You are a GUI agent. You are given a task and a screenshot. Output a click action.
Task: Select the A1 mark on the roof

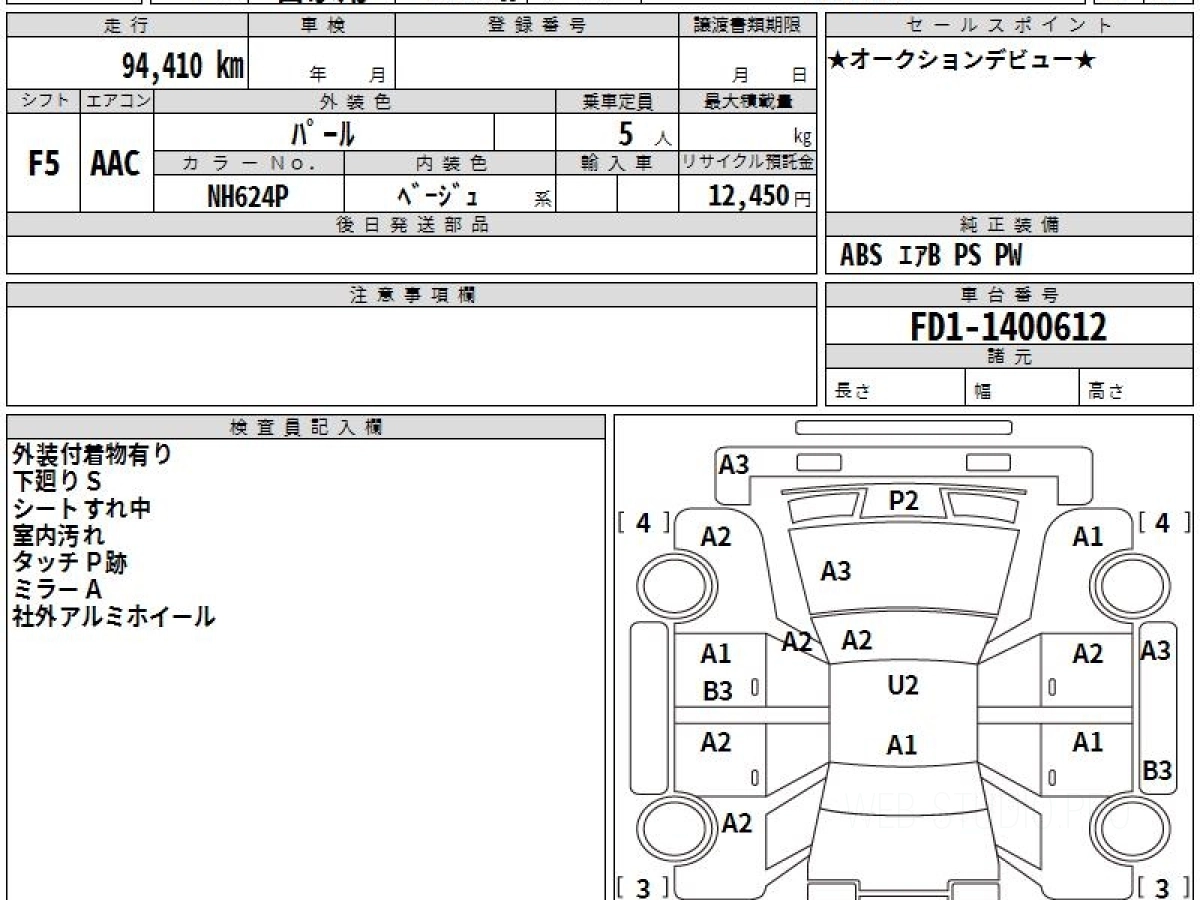902,744
